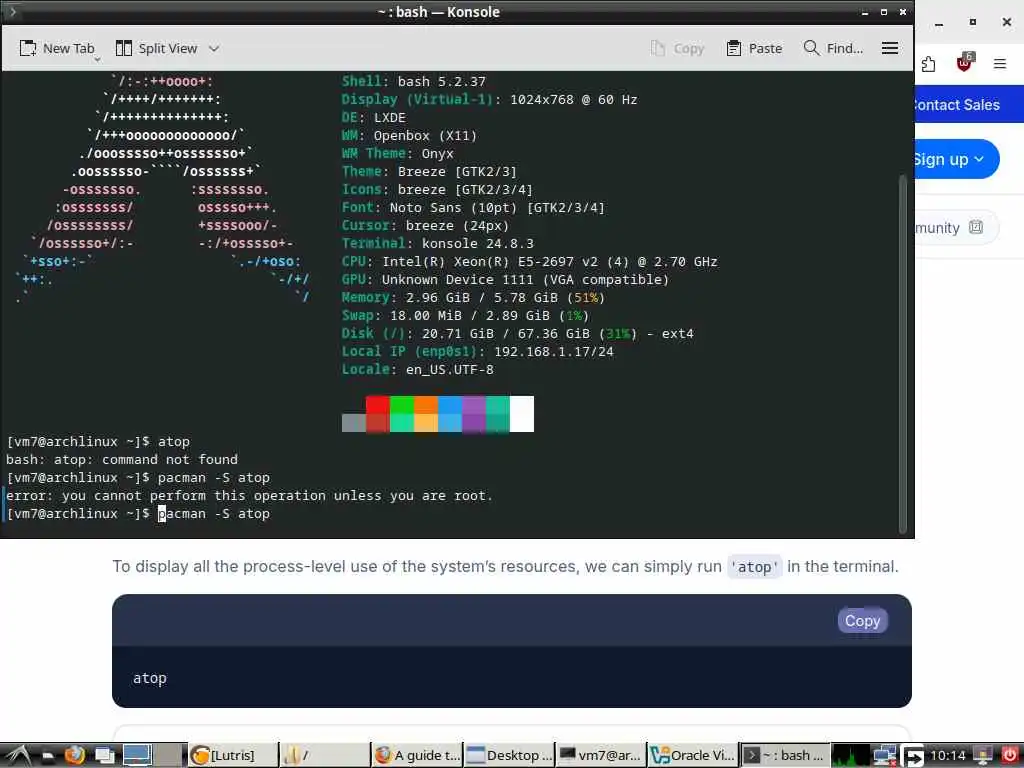
Task: Click the 'Display (Virtual-1)' line in terminal
Action: tap(489, 99)
